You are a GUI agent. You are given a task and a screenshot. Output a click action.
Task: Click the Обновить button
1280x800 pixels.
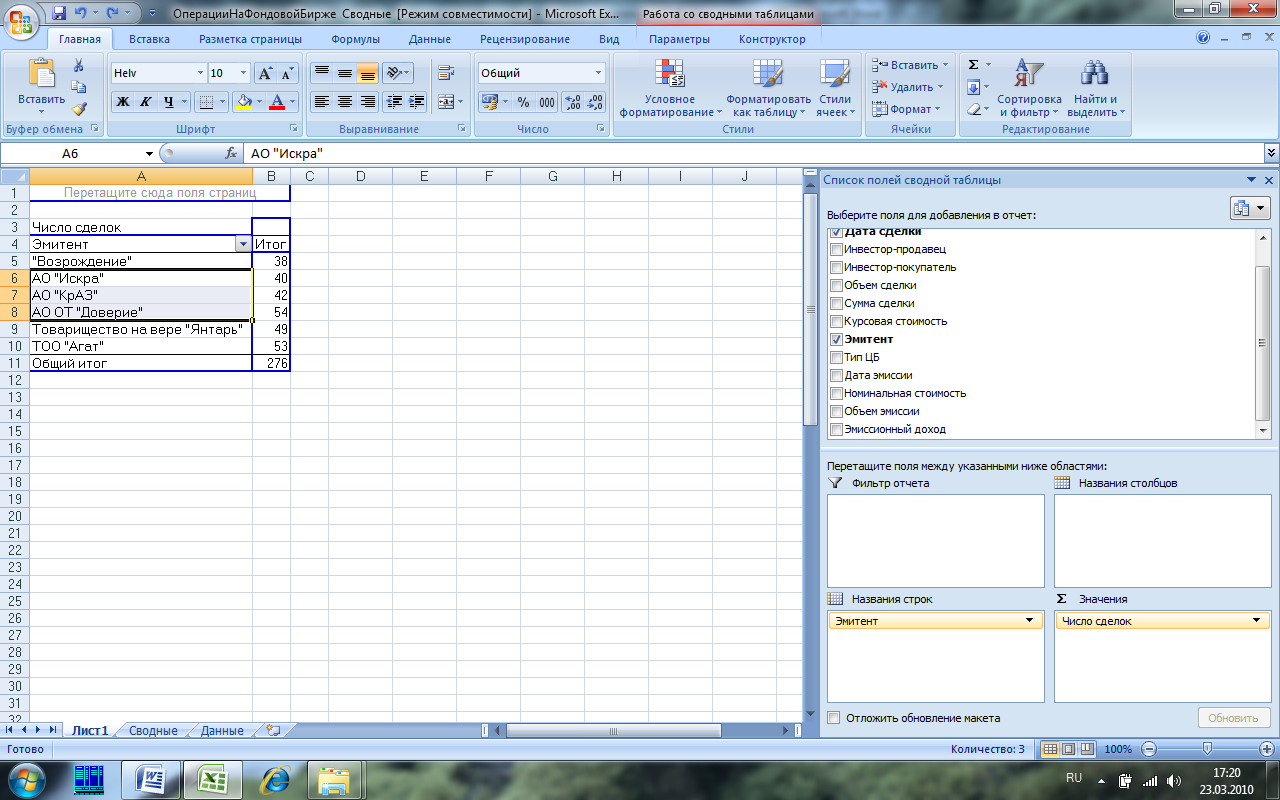click(x=1233, y=718)
